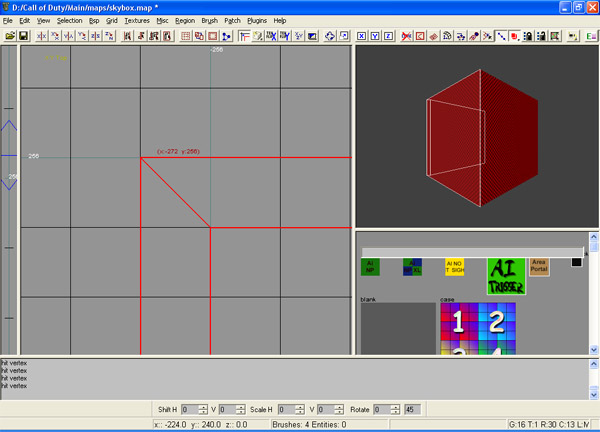The image size is (600, 432).
Task: Select the AI NP green texture
Action: pos(370,267)
